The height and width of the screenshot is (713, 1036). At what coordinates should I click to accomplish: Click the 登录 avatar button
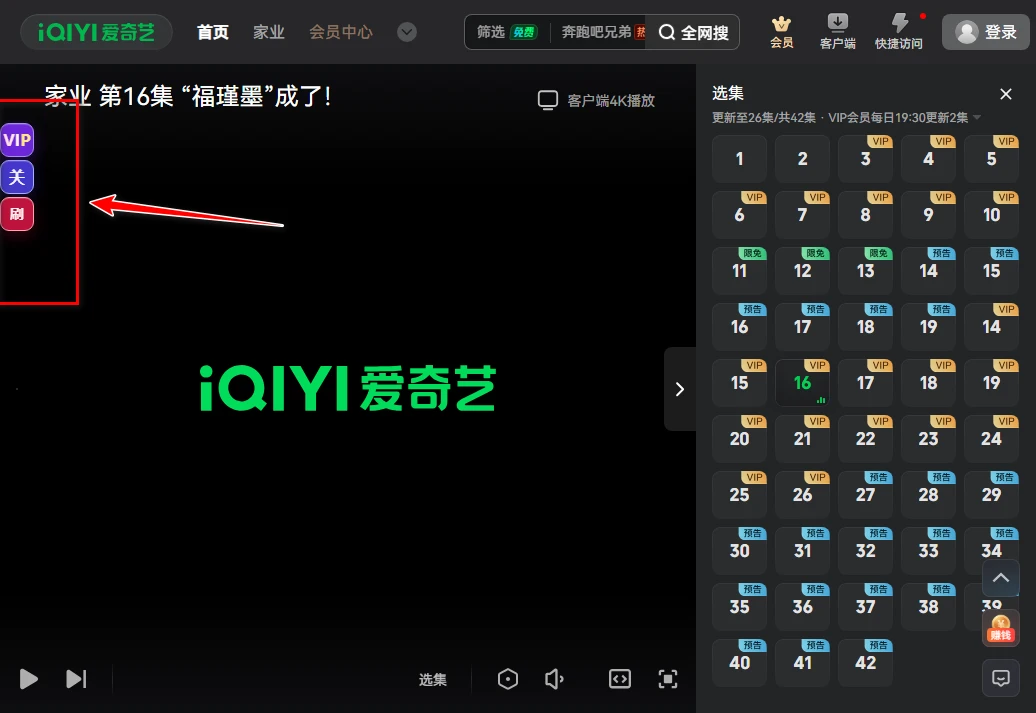[986, 32]
